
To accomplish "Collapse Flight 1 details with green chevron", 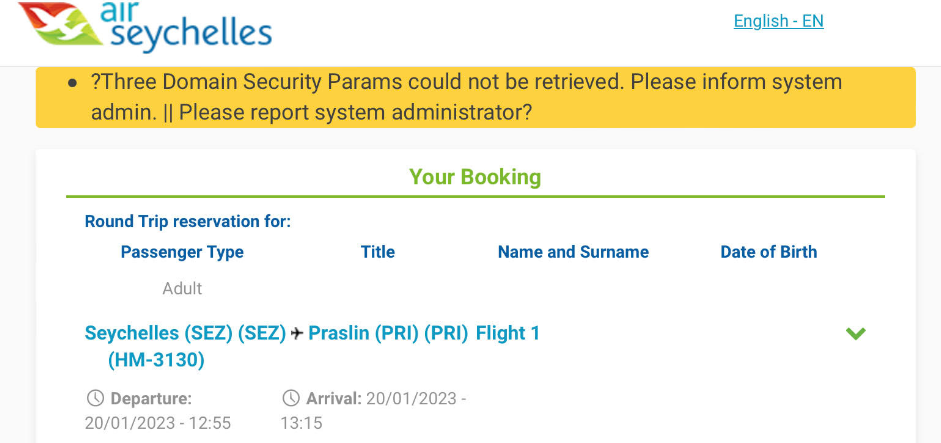I will point(855,334).
